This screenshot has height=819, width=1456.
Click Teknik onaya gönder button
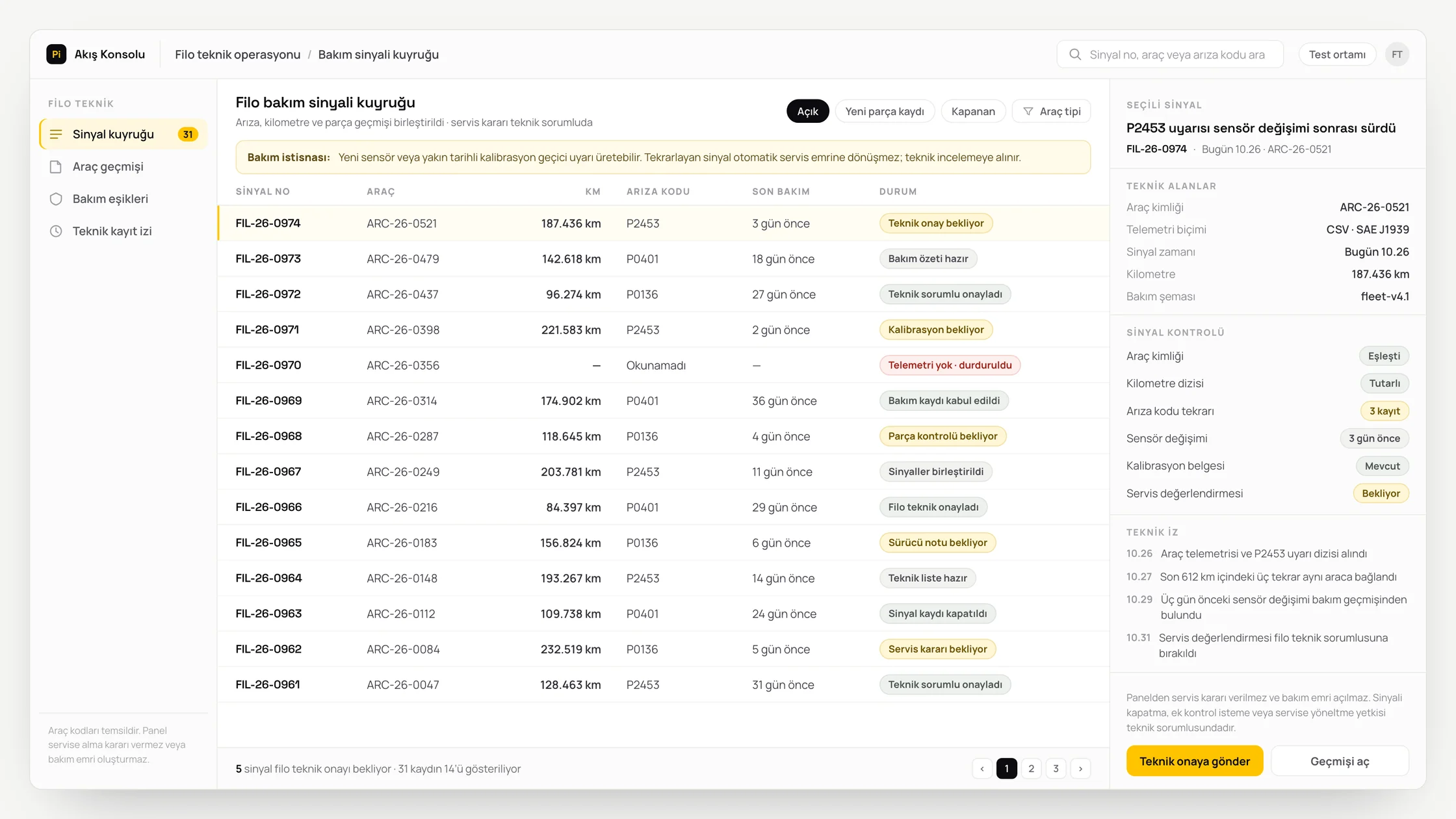pos(1195,761)
